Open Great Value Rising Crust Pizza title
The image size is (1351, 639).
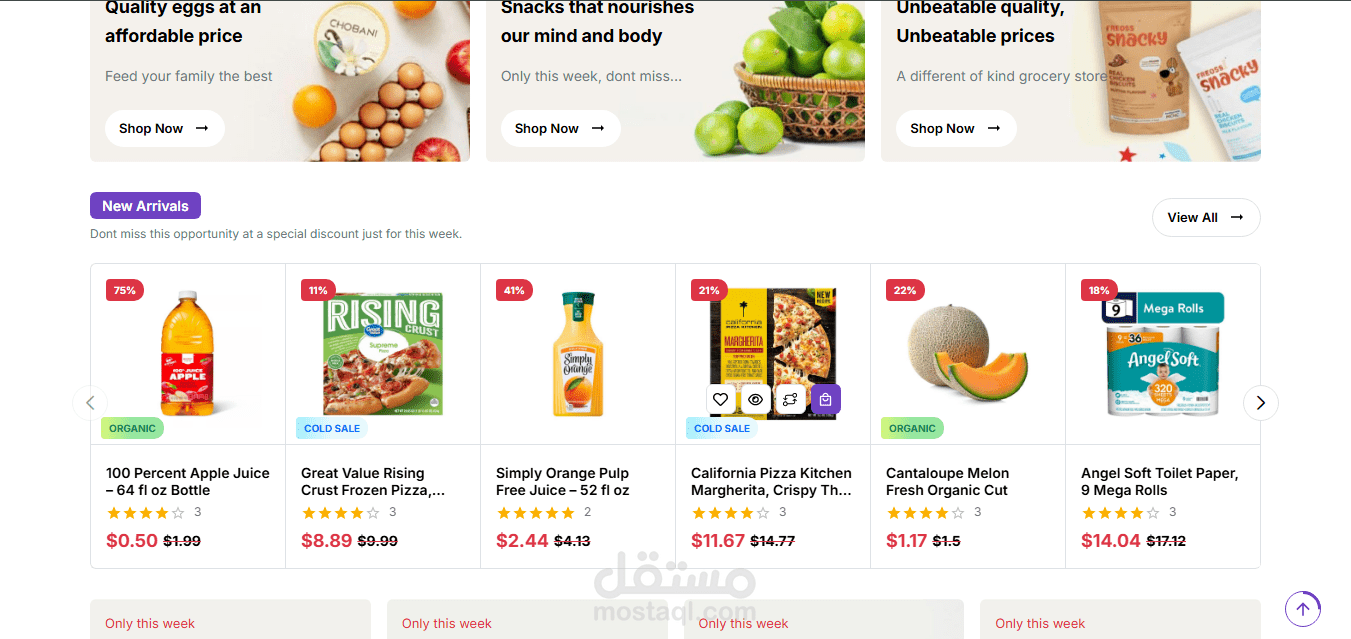pos(373,481)
